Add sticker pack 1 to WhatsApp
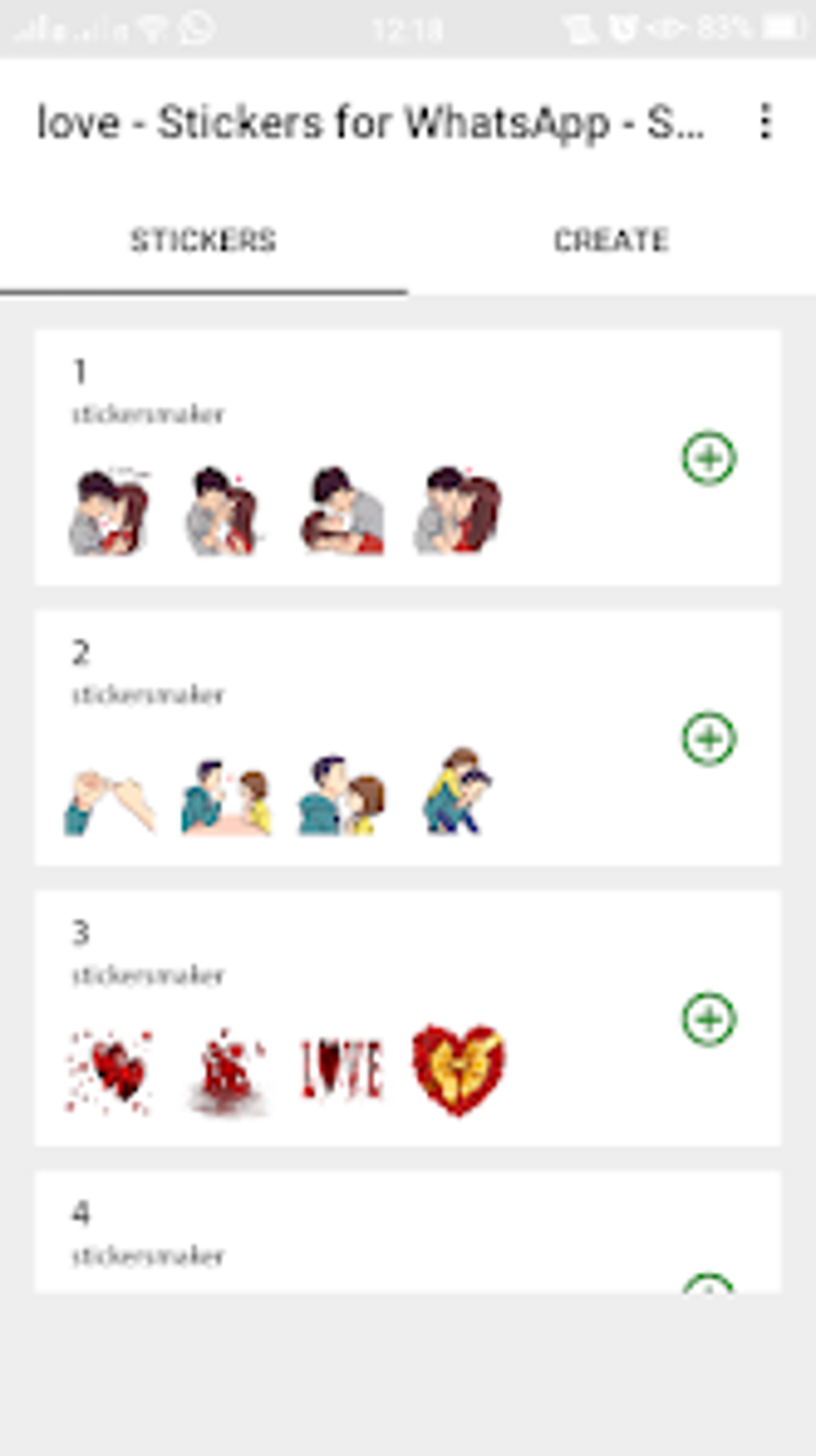Image resolution: width=816 pixels, height=1456 pixels. [709, 458]
